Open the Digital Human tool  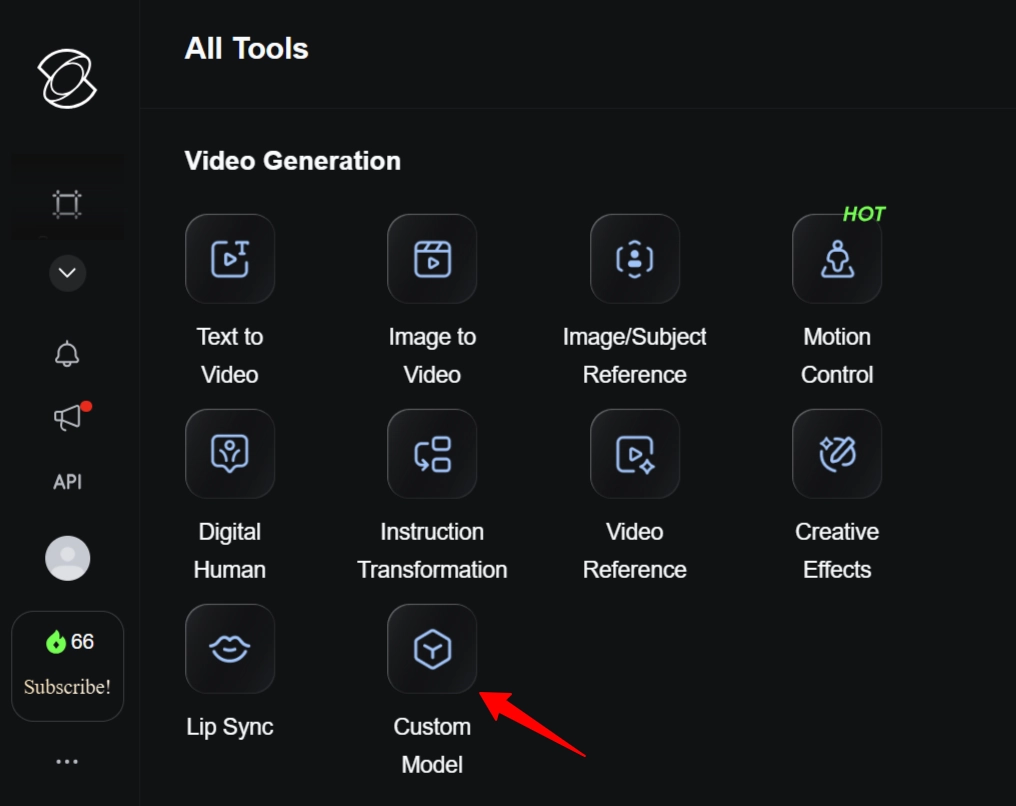point(230,454)
